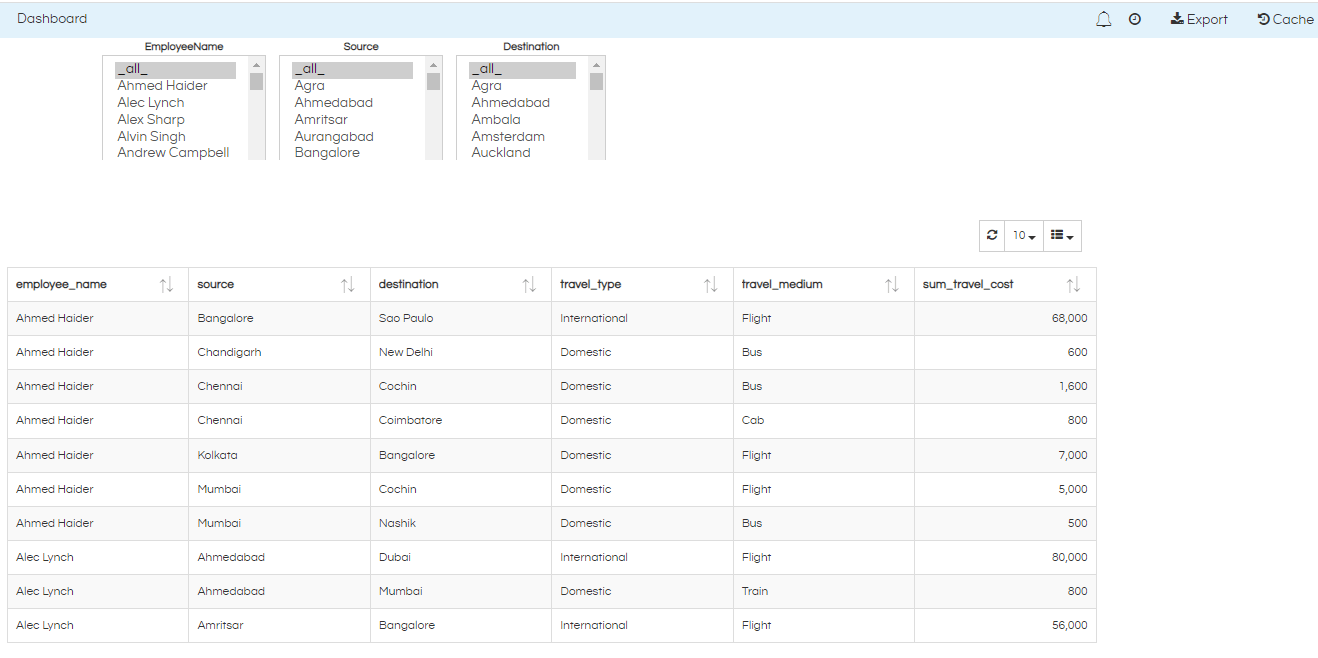Refresh the table with reload icon
Screen dimensions: 1318x658
pyautogui.click(x=992, y=235)
